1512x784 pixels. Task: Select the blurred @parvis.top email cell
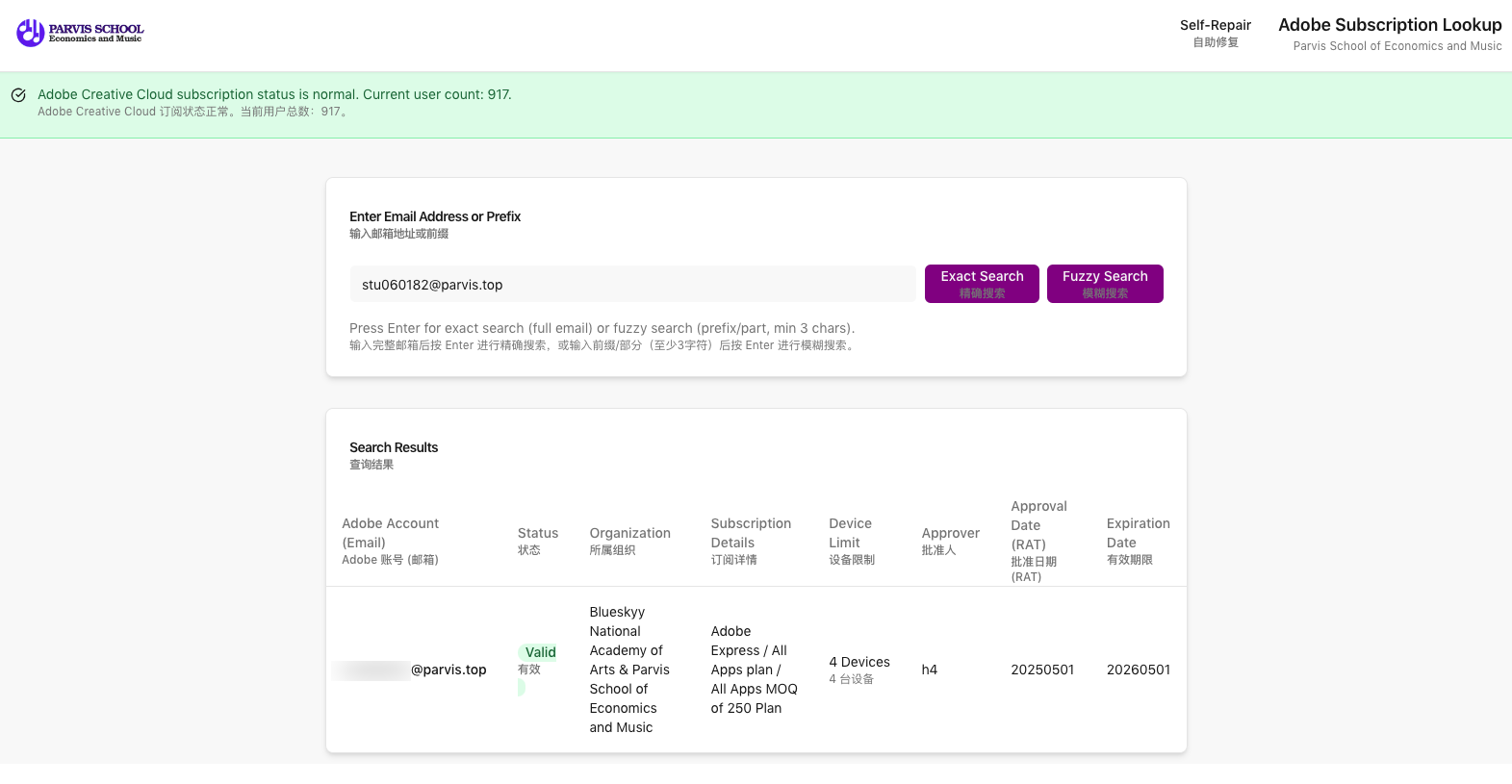click(x=409, y=670)
